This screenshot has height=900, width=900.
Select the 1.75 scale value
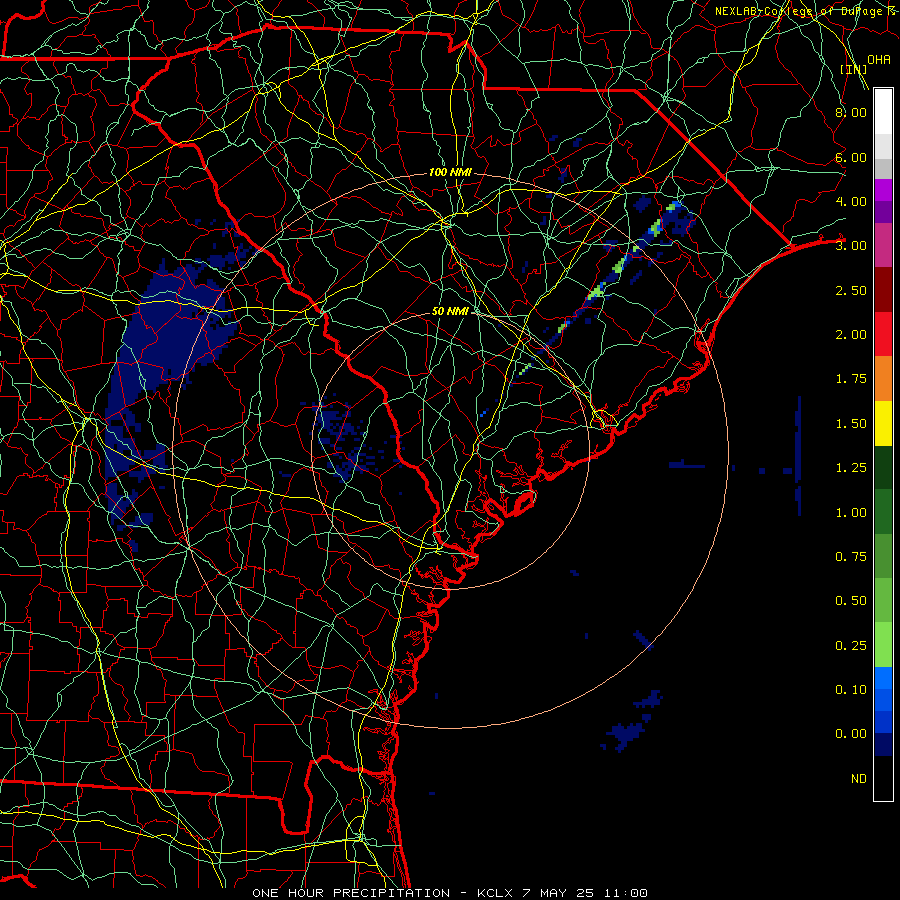click(851, 379)
